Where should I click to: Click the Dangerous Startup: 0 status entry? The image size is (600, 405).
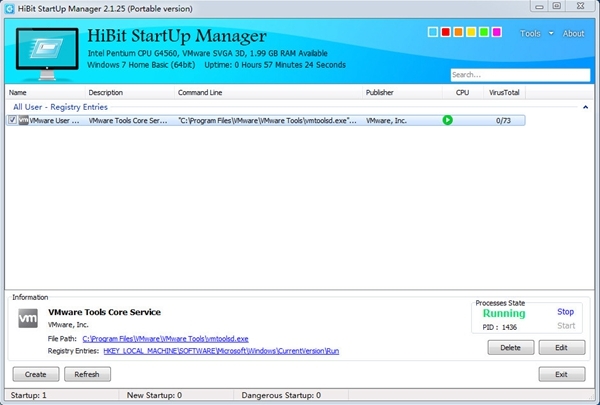tap(281, 395)
